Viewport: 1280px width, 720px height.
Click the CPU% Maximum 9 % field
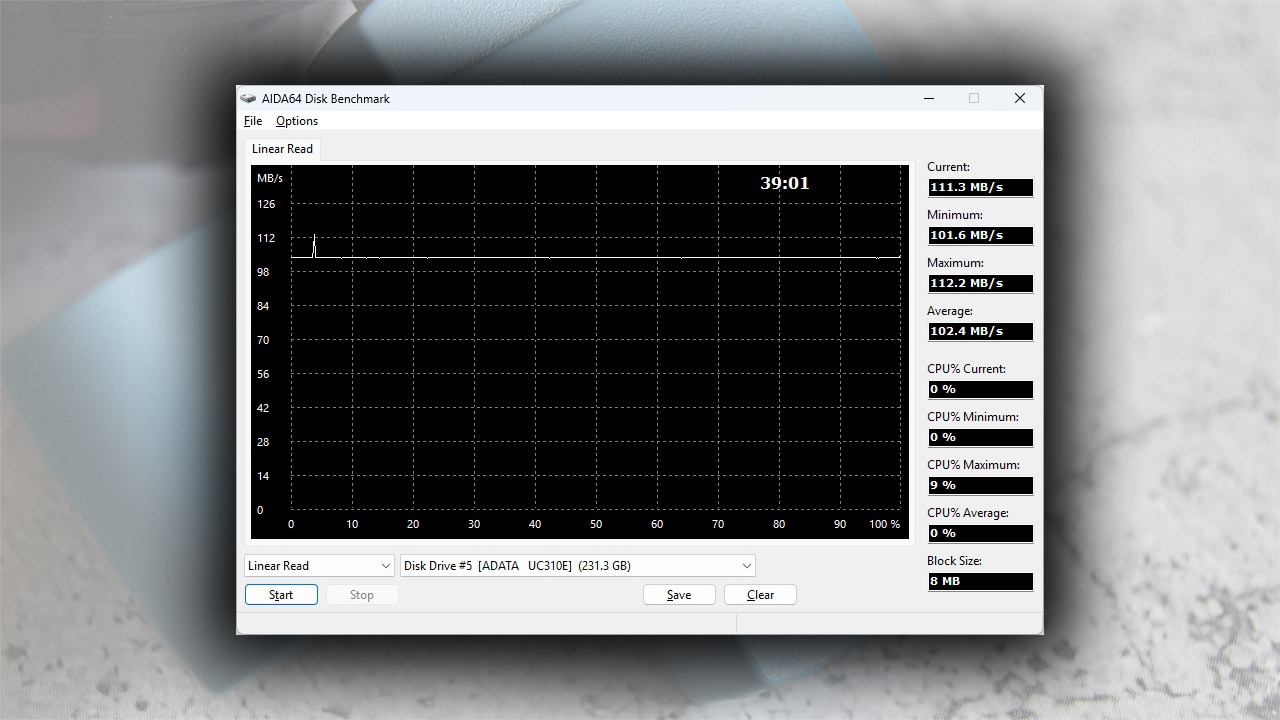tap(979, 485)
